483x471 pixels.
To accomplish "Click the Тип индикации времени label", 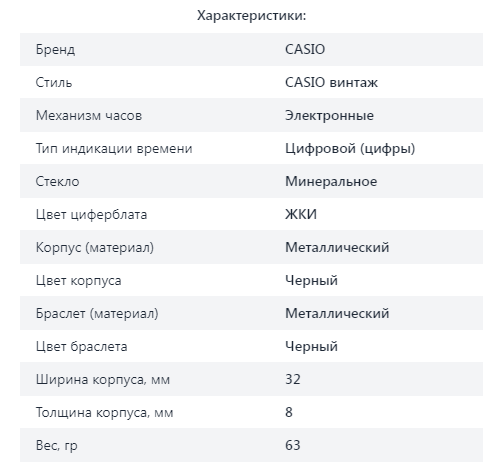I will [114, 148].
